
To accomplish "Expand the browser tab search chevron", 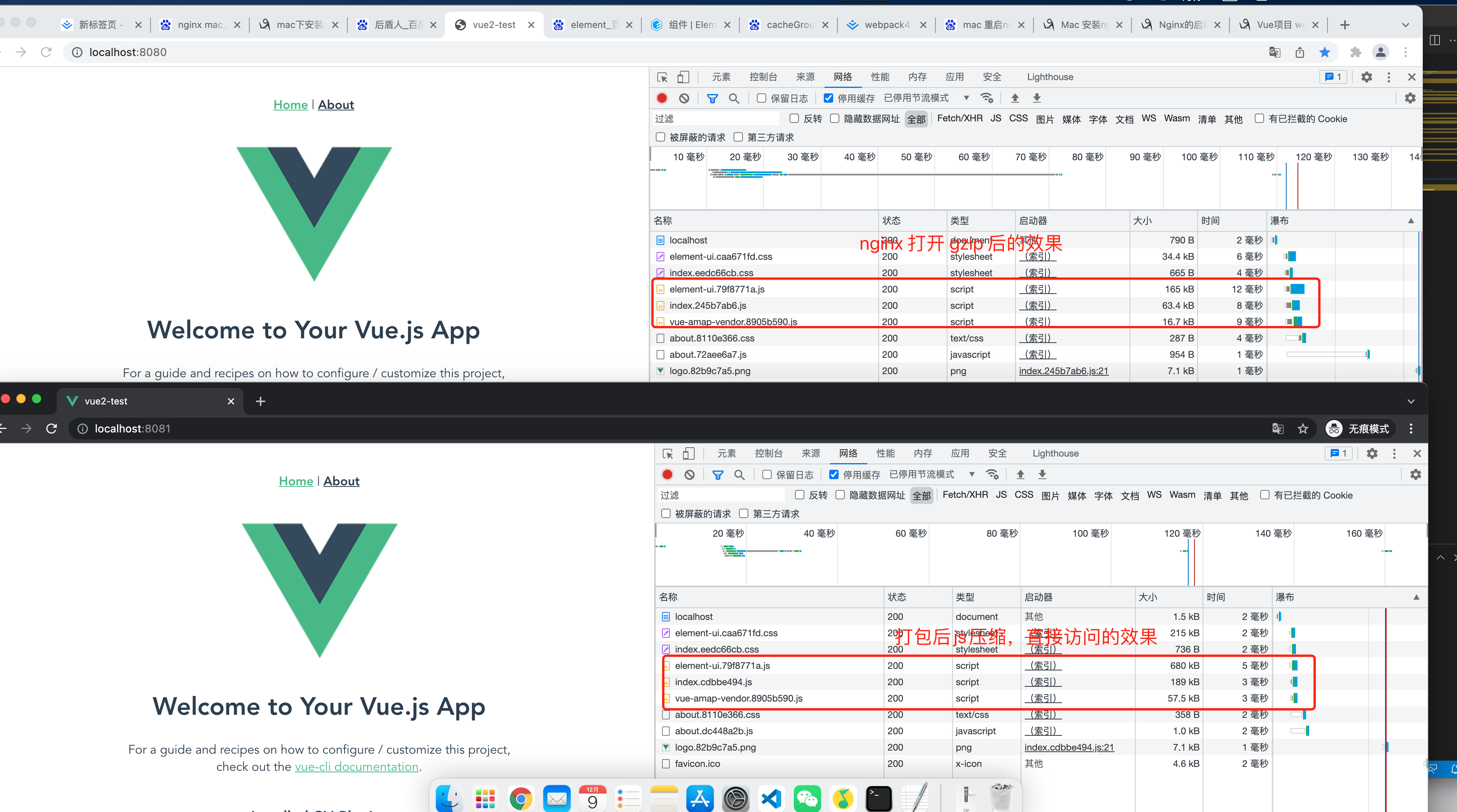I will click(1405, 25).
